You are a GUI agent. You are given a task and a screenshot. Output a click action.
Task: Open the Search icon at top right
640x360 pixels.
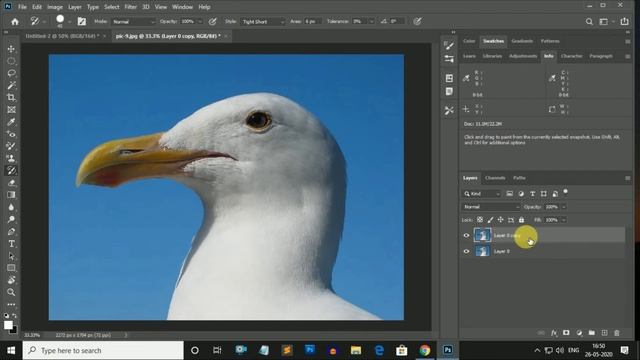pos(589,22)
